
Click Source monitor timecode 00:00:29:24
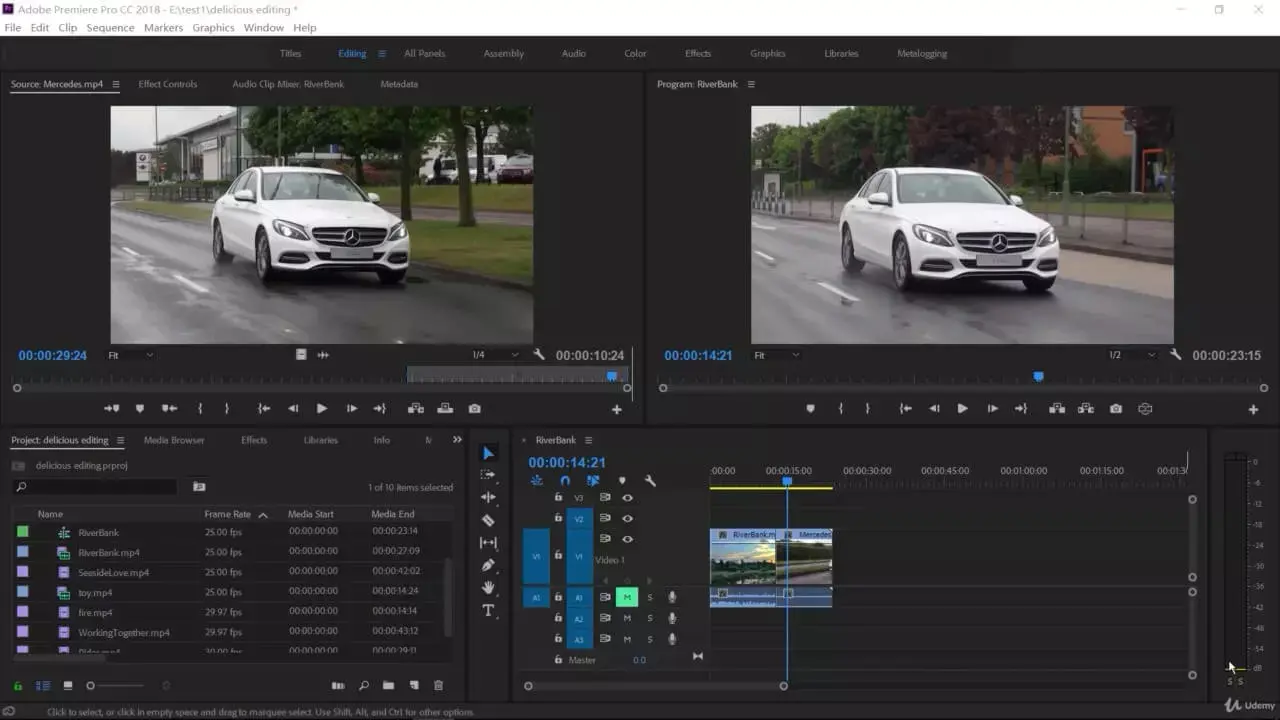[52, 355]
